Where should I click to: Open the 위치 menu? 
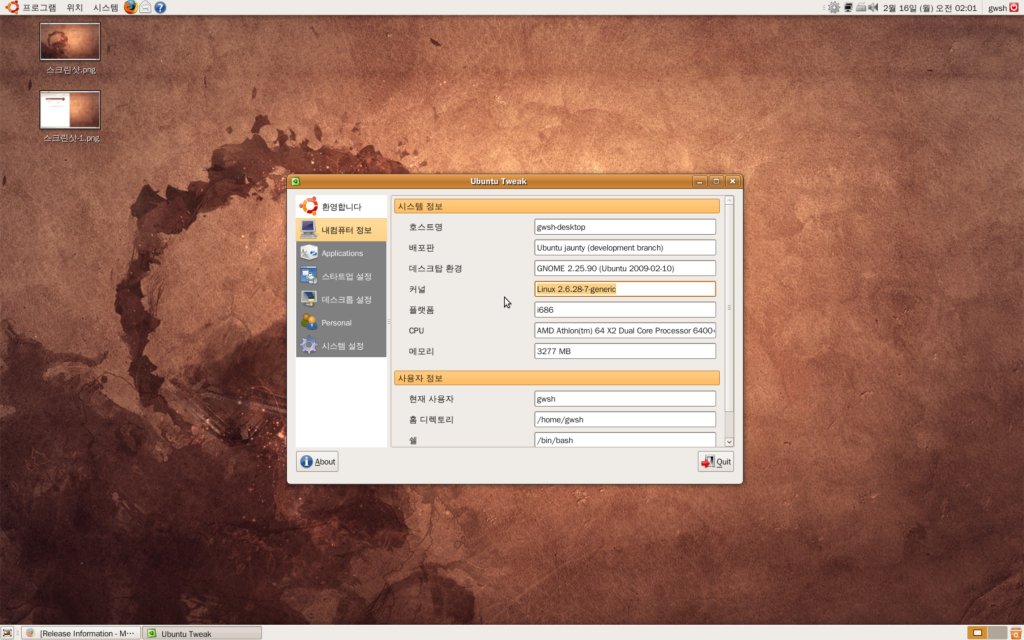(74, 7)
